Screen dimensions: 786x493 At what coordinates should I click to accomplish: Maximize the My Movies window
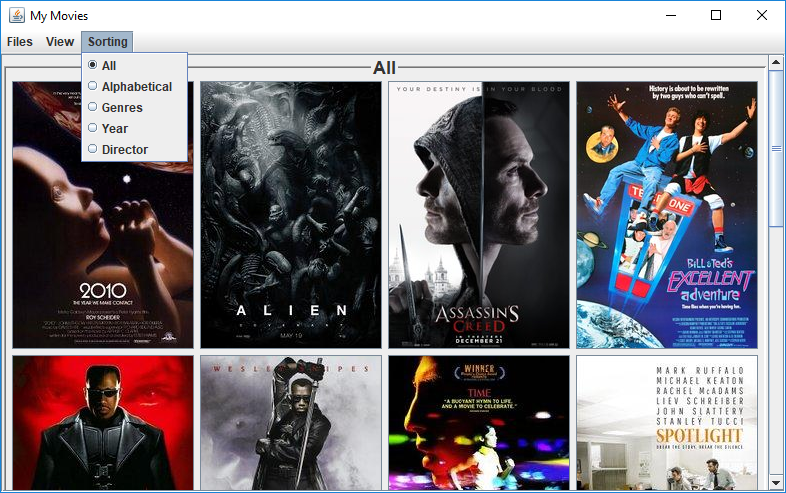tap(716, 16)
